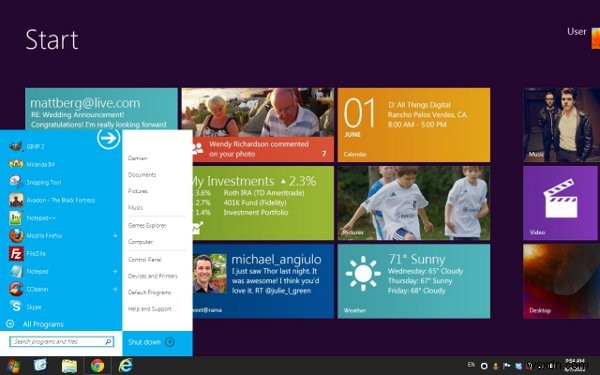Open the My Investments tile

click(x=263, y=203)
